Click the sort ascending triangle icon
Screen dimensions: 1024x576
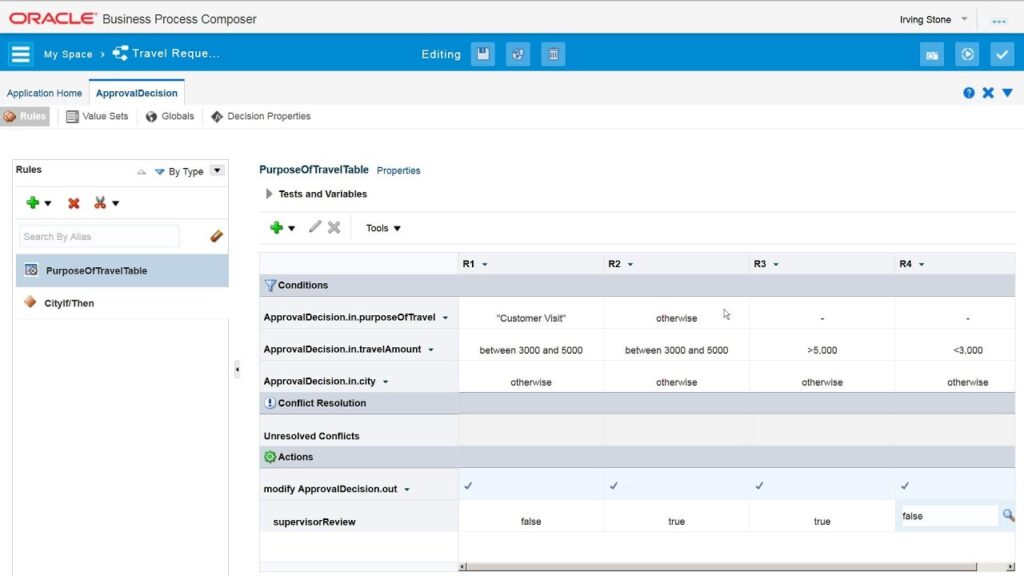[x=142, y=172]
